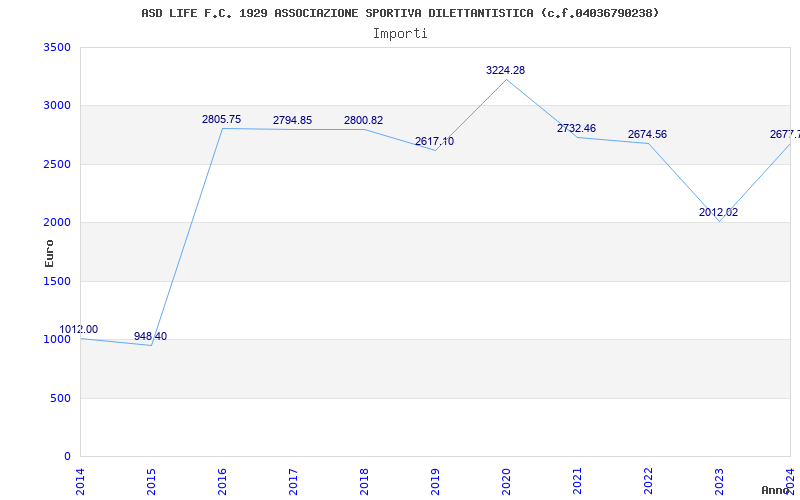Select the 2020 x-axis year label
This screenshot has height=500, width=800.
pos(506,482)
